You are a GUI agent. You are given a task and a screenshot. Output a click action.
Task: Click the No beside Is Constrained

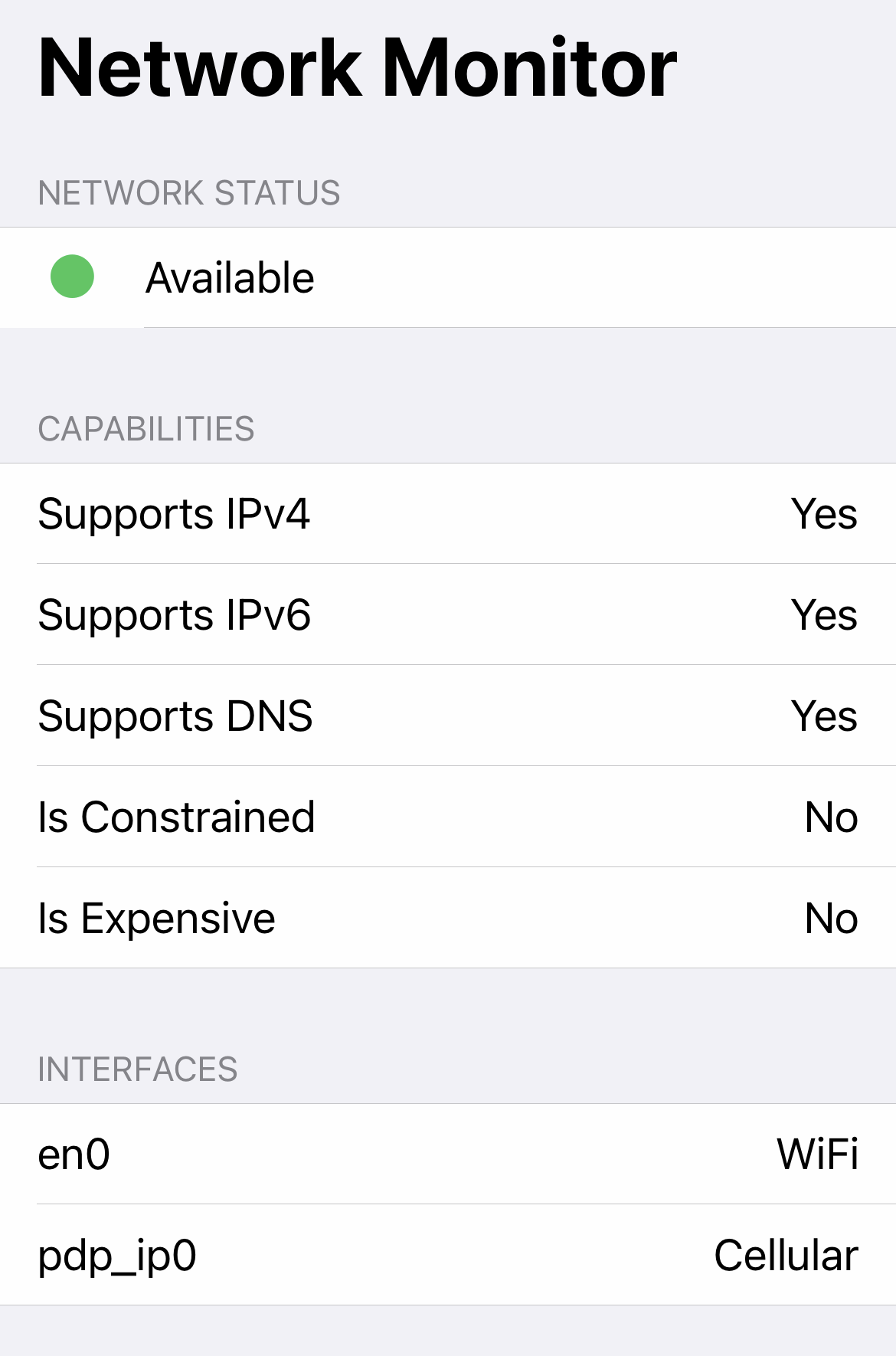pyautogui.click(x=831, y=817)
